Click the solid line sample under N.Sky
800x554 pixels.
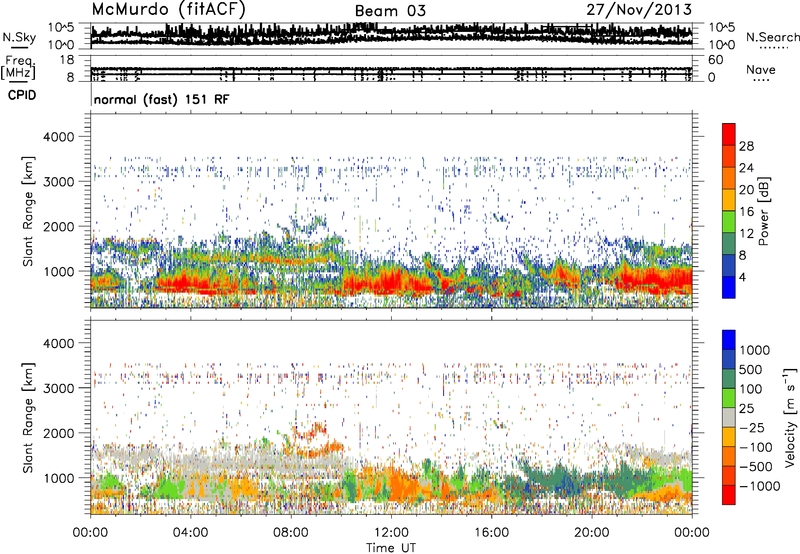point(19,47)
